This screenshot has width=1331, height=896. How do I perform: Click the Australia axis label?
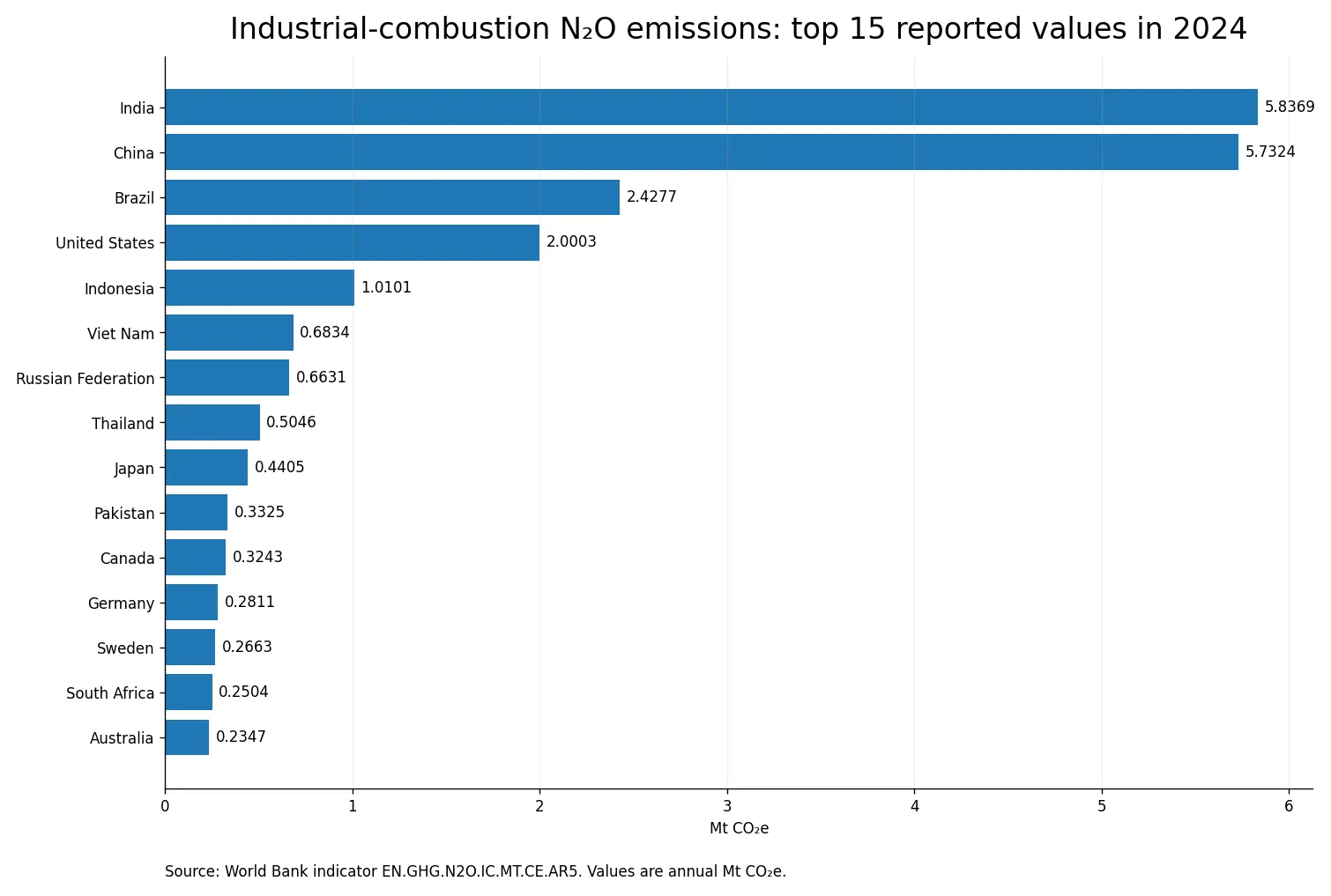(122, 738)
